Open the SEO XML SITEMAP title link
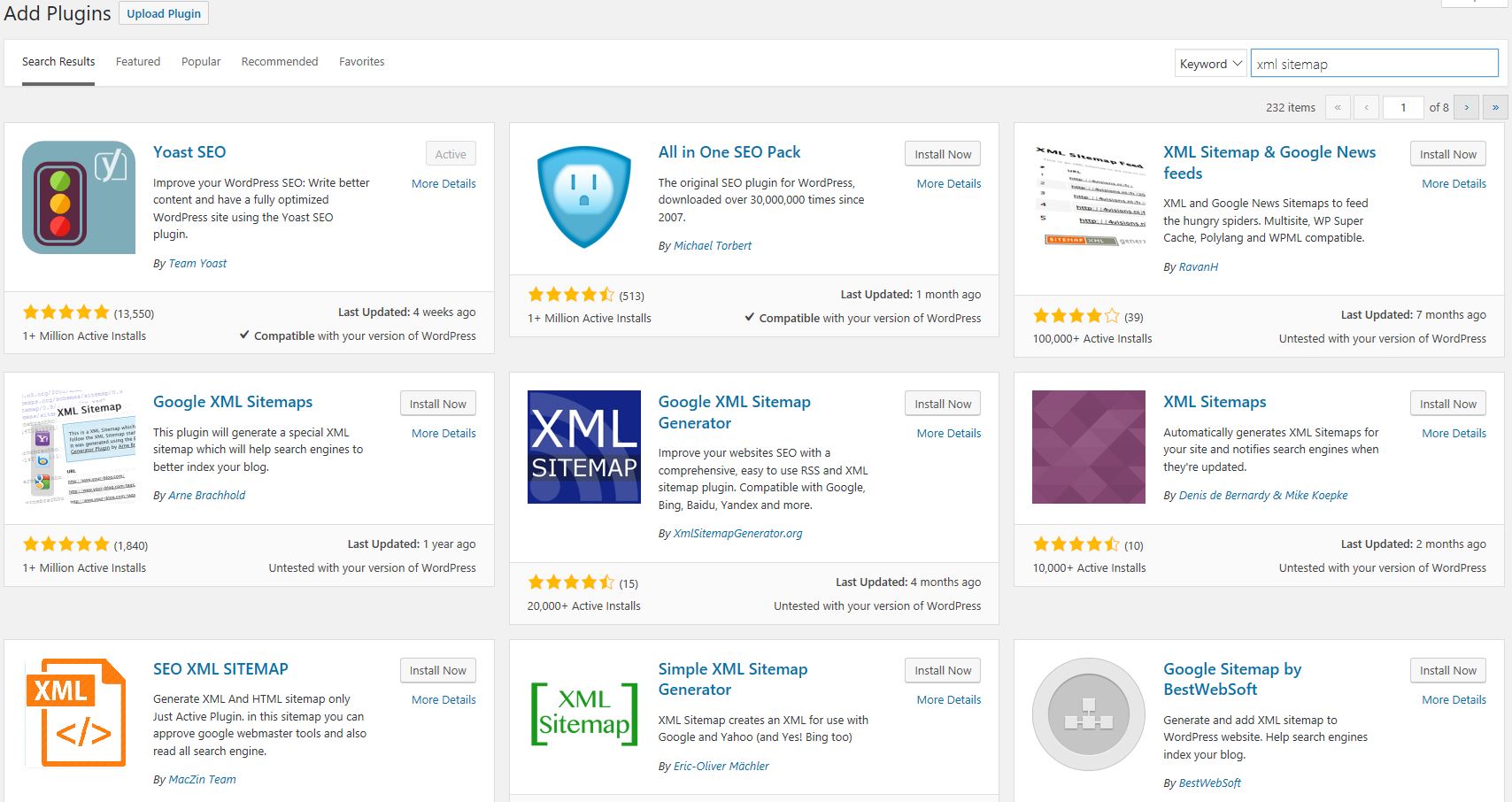Screen dimensions: 1512x802 220,669
